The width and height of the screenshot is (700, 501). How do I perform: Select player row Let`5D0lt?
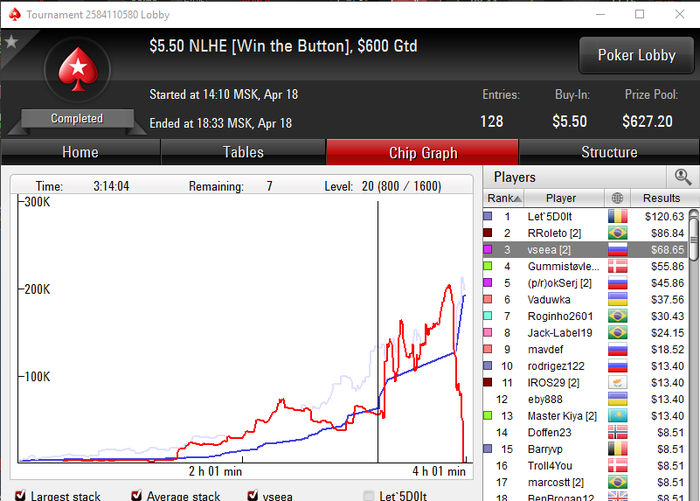click(x=585, y=217)
